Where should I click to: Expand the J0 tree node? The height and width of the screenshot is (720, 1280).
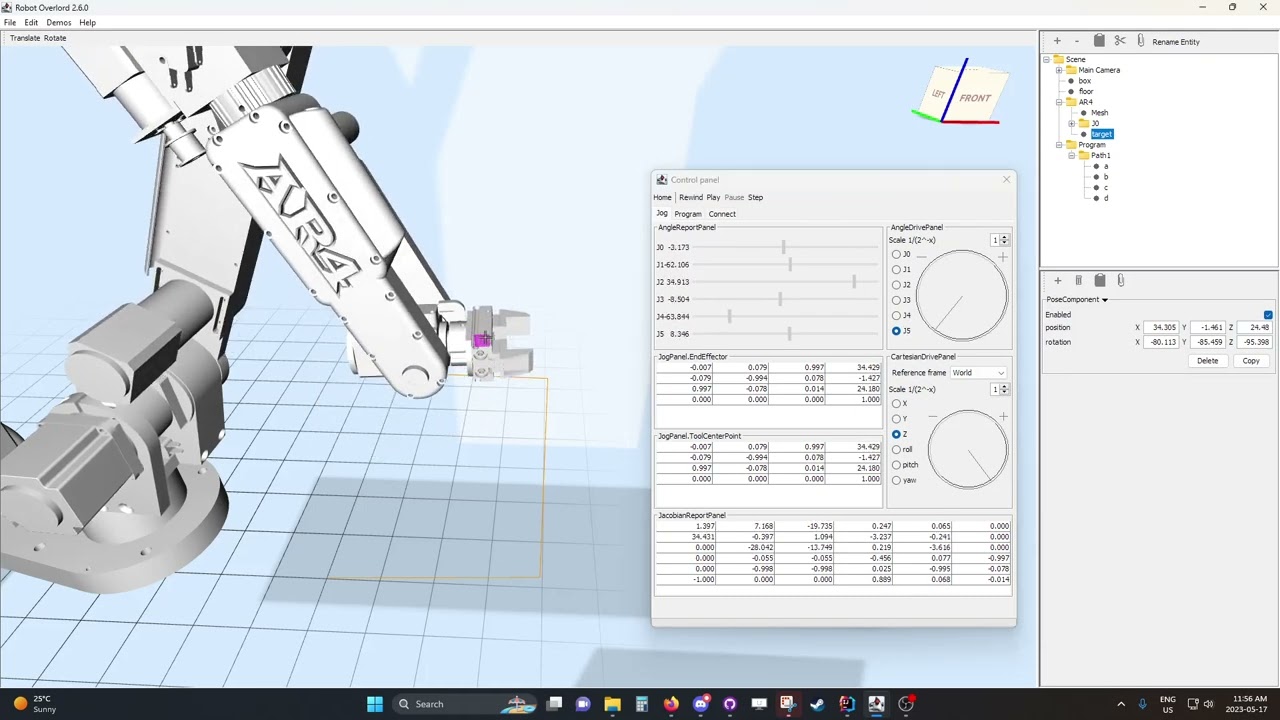pyautogui.click(x=1071, y=124)
